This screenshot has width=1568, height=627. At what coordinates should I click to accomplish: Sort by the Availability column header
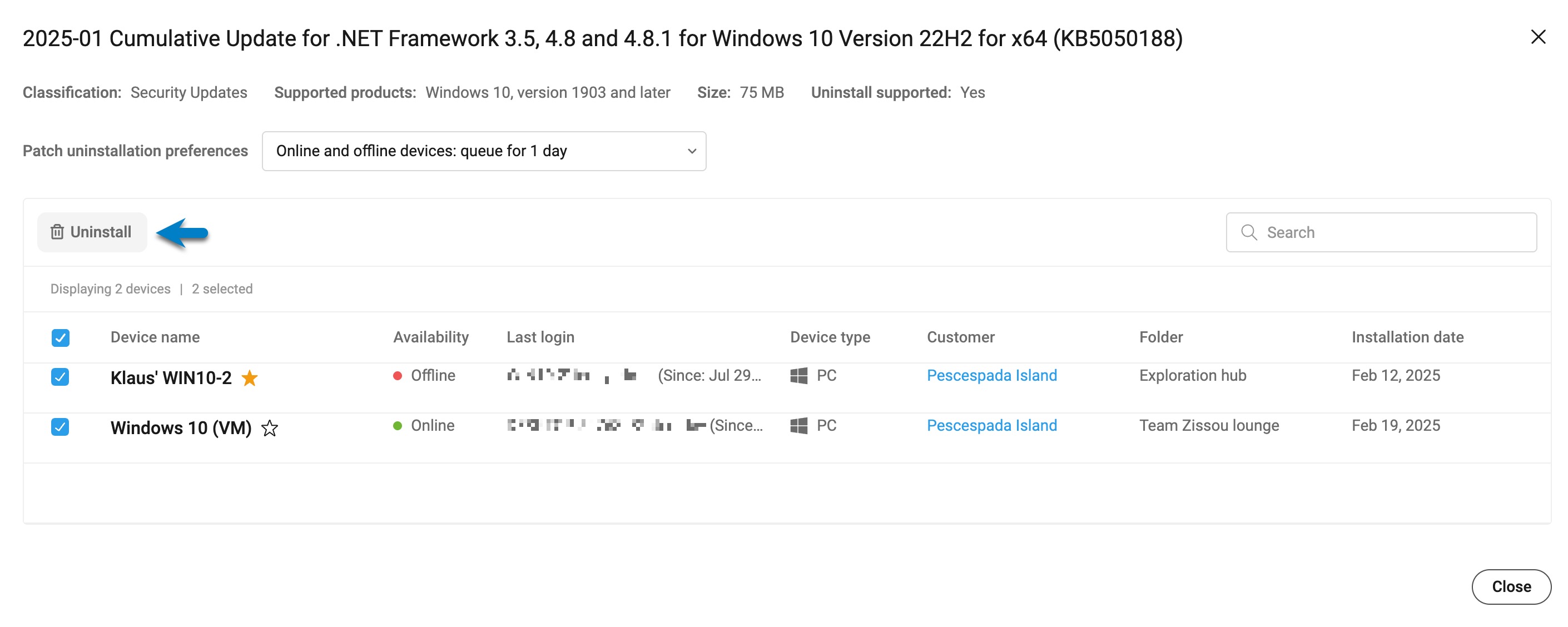pos(431,337)
